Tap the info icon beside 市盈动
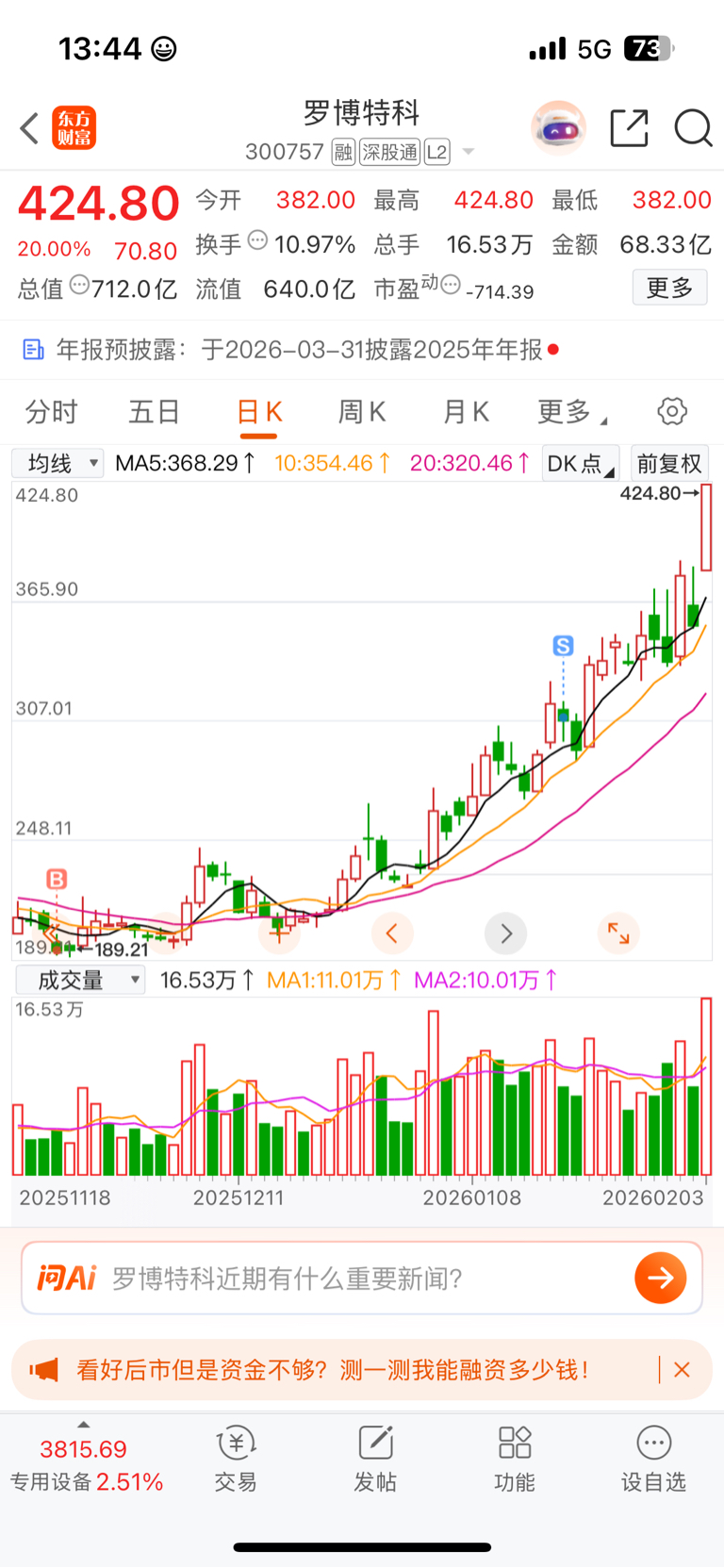The image size is (724, 1568). coord(451,284)
